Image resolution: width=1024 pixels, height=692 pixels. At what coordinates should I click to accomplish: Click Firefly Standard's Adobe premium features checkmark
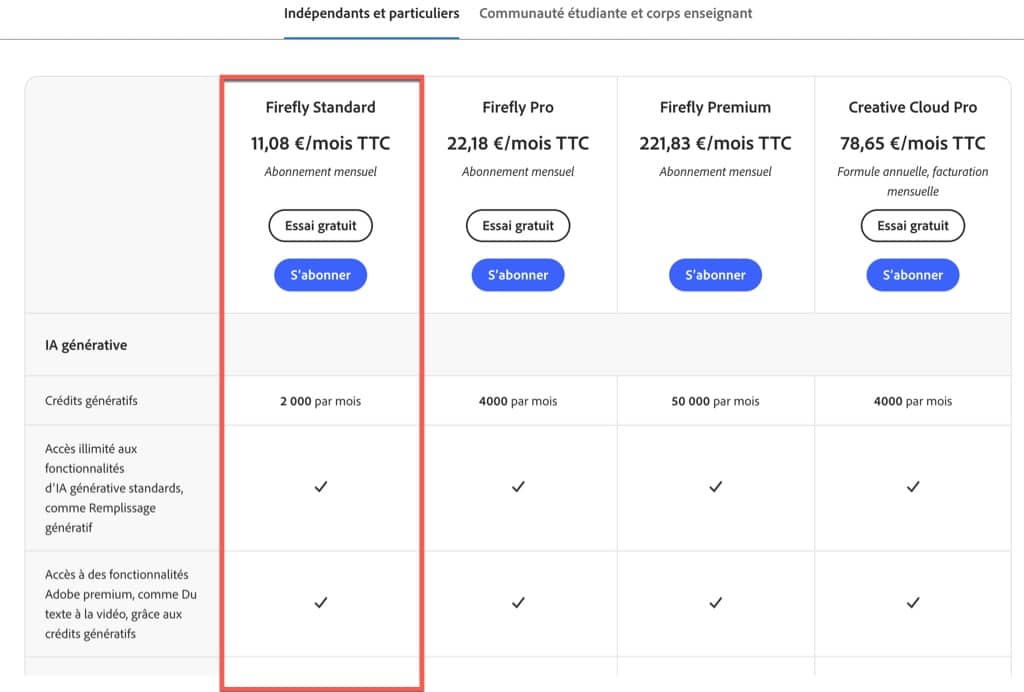(321, 603)
